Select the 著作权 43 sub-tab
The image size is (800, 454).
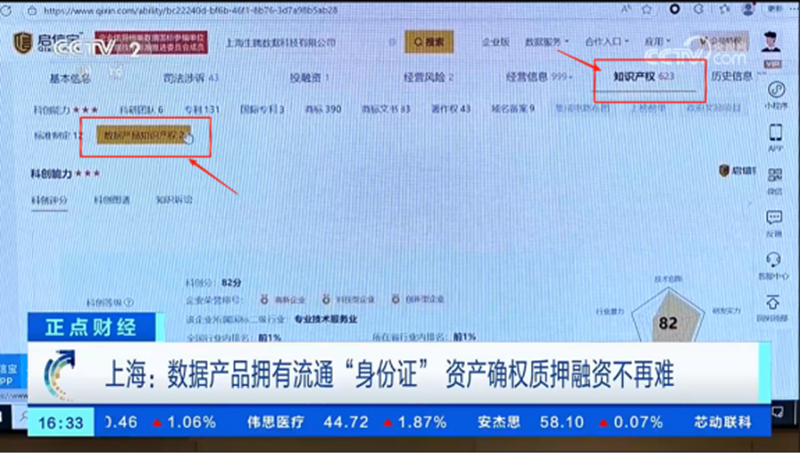(x=450, y=109)
